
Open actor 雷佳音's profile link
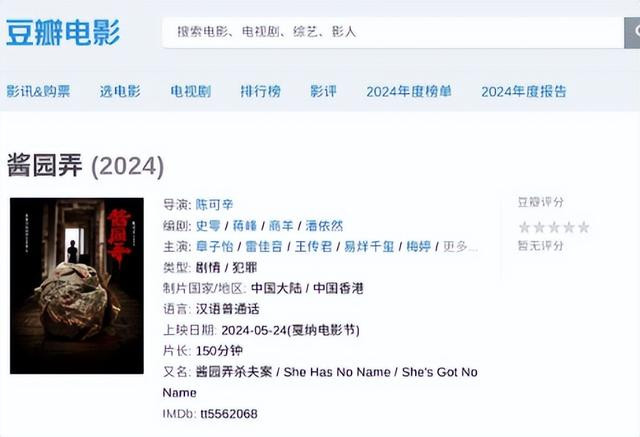click(264, 246)
